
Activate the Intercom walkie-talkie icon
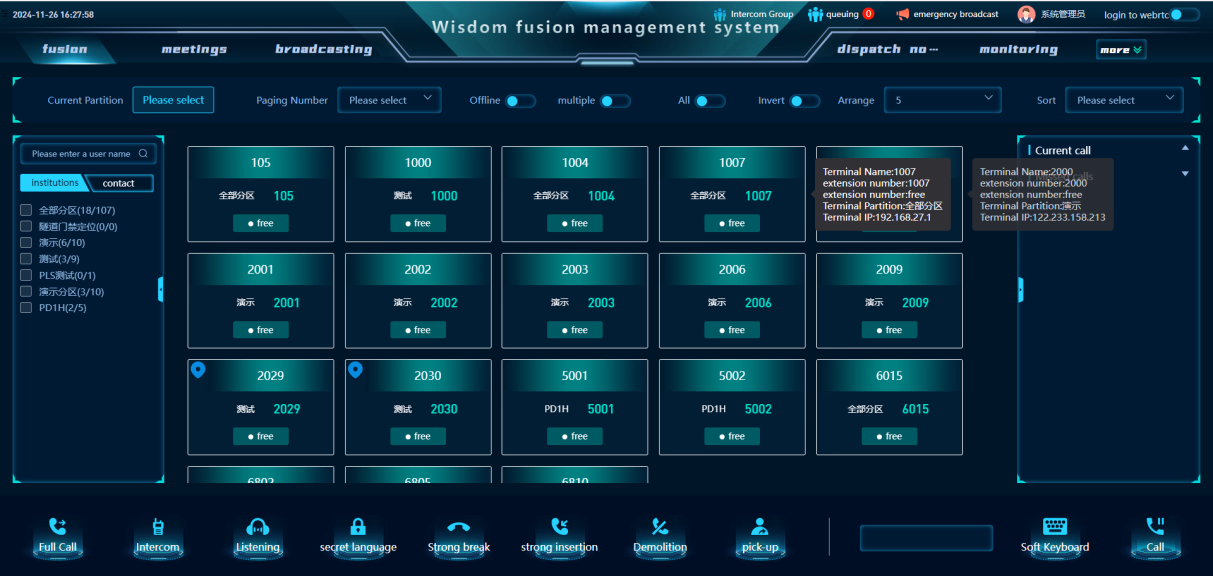[x=158, y=527]
